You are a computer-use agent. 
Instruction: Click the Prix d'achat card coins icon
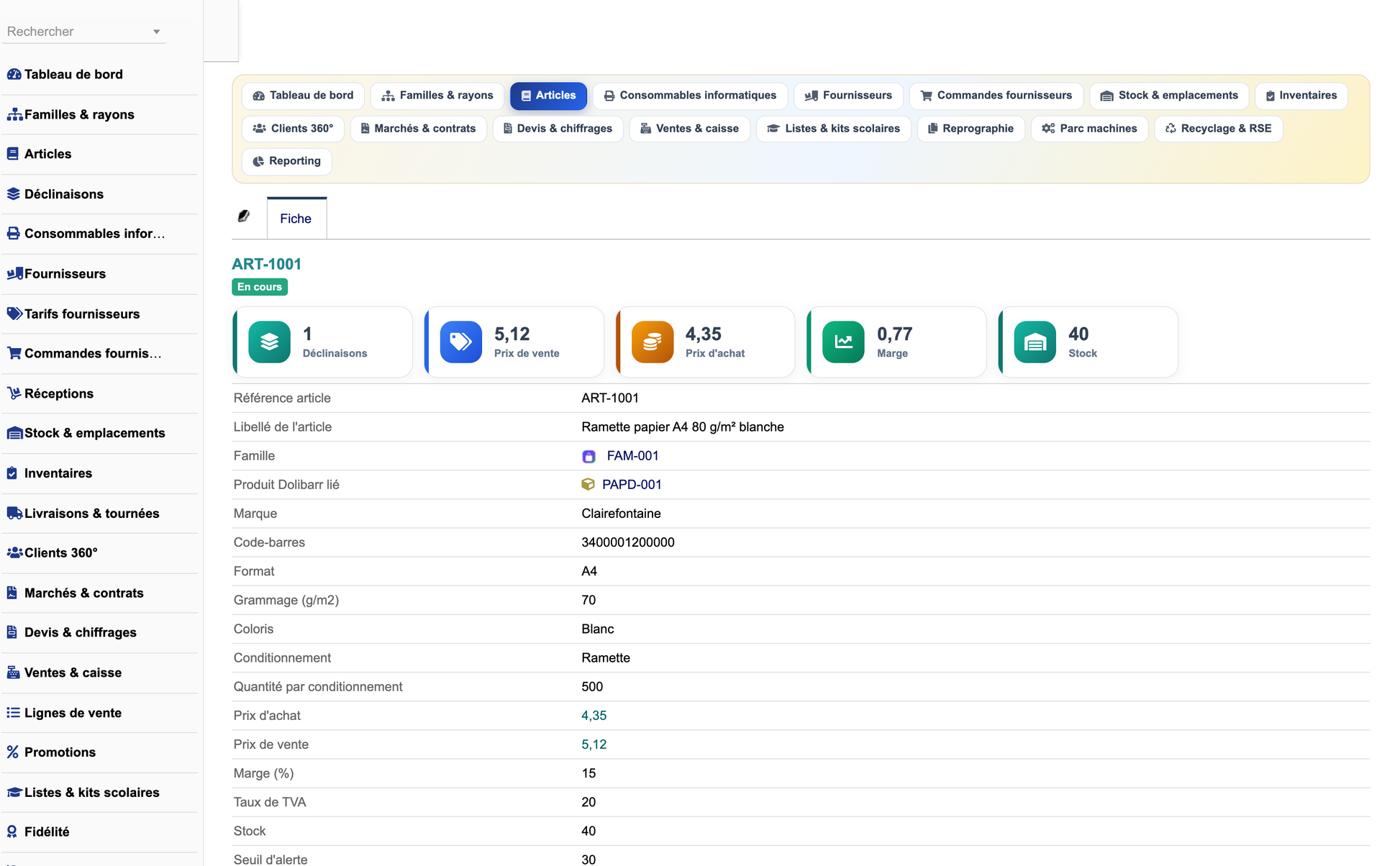click(653, 342)
